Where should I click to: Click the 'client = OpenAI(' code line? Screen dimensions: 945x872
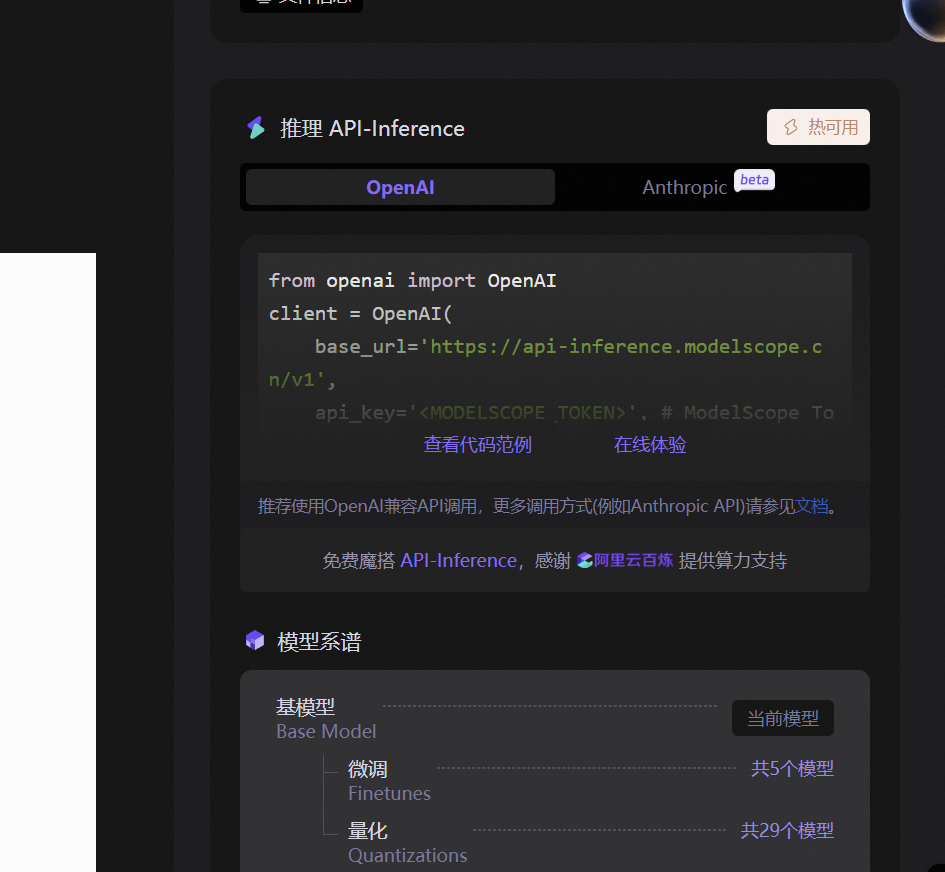(x=360, y=314)
